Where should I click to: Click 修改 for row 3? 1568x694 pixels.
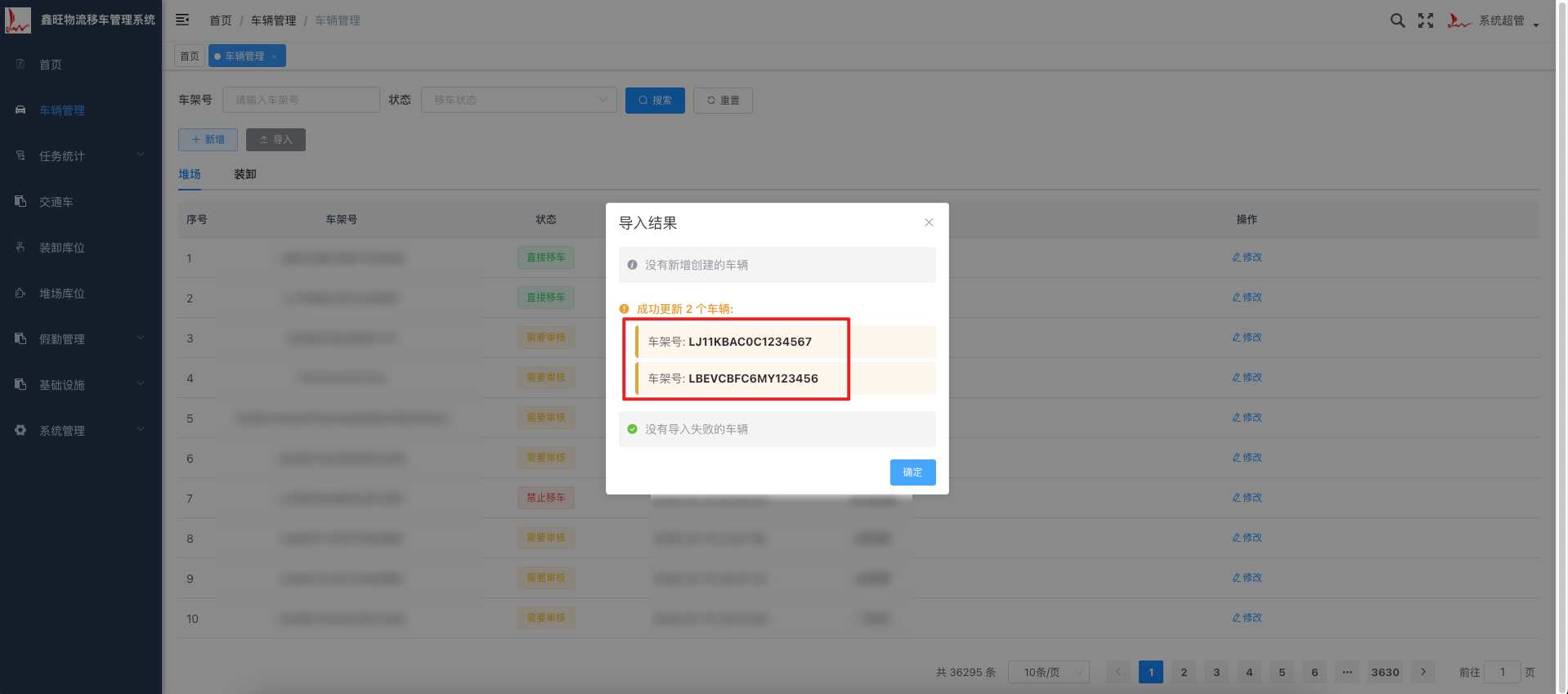[x=1247, y=338]
